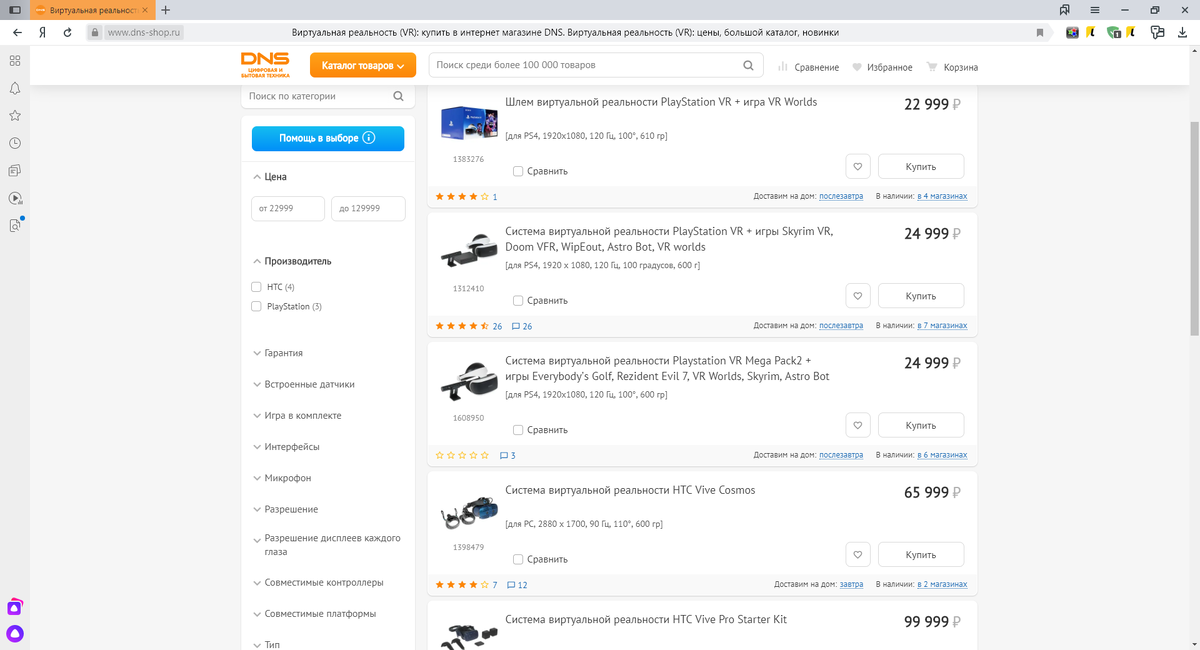Screen dimensions: 1200x650
Task: Close the Виртуальная реальность tab
Action: coord(147,9)
